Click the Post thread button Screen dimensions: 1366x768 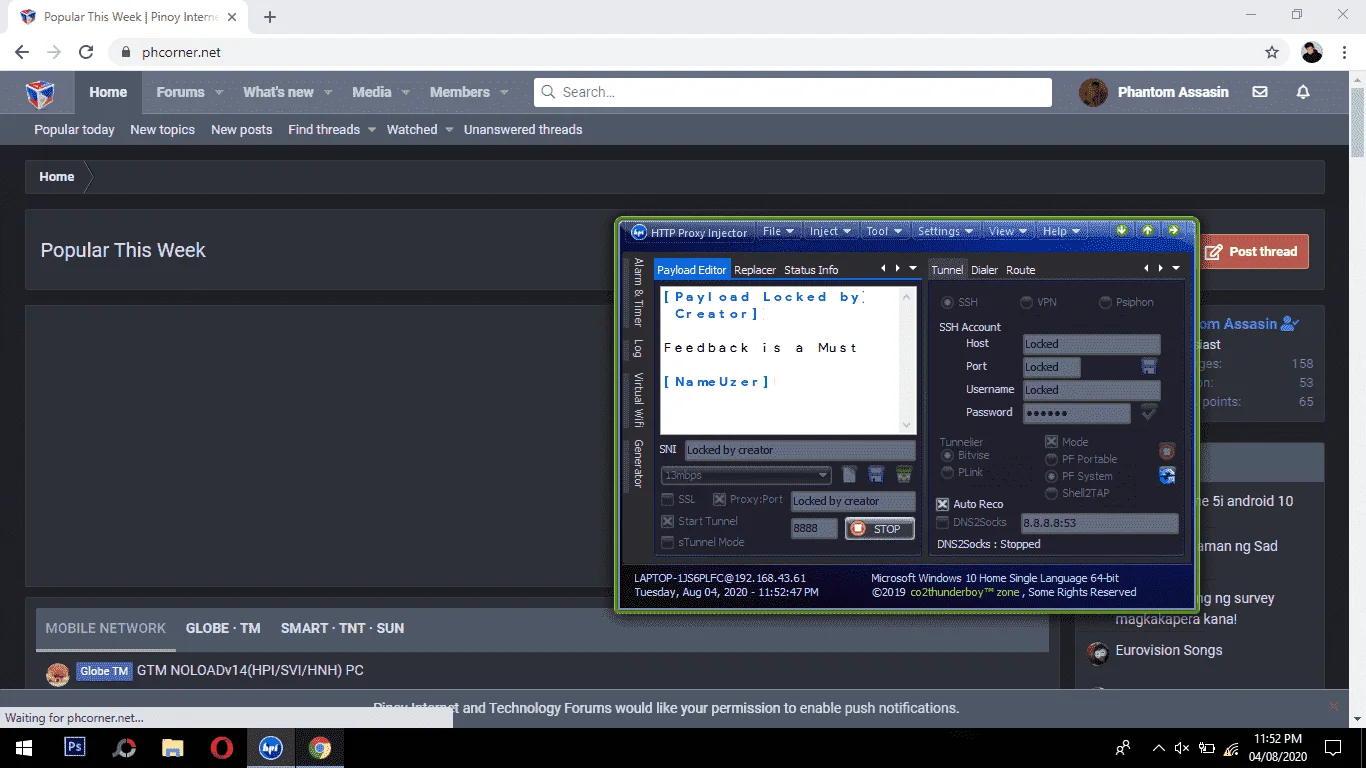(1255, 252)
